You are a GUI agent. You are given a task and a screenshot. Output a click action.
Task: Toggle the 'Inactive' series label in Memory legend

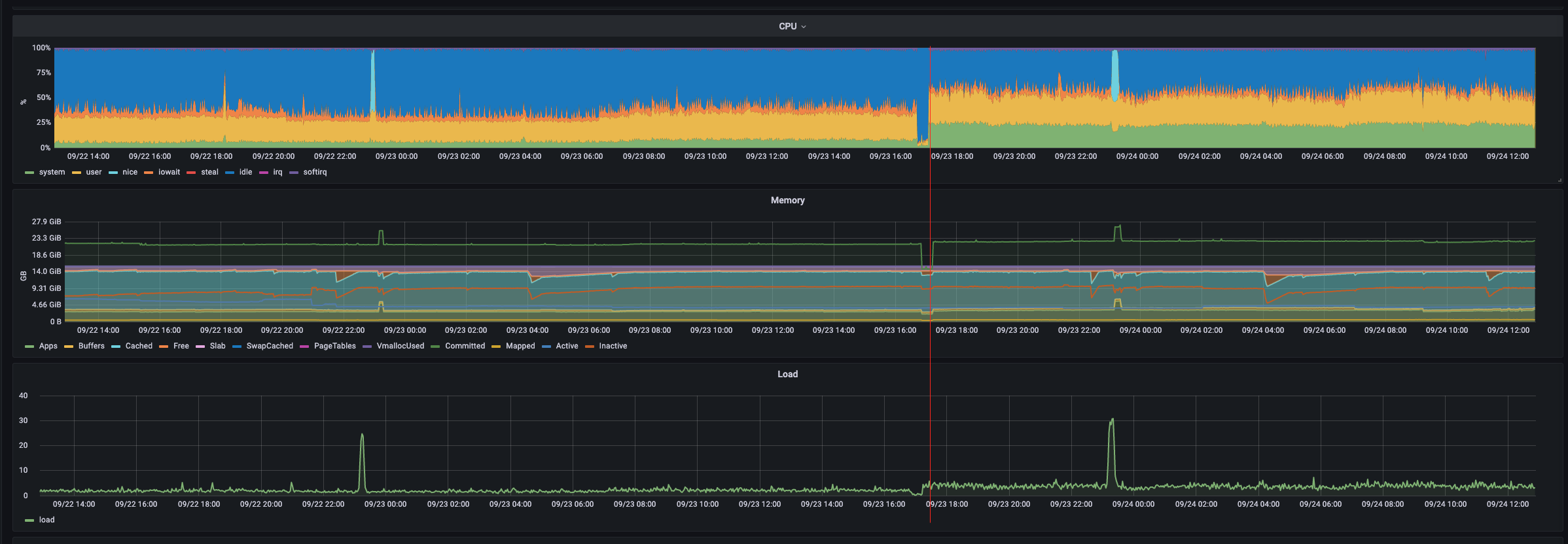coord(613,346)
